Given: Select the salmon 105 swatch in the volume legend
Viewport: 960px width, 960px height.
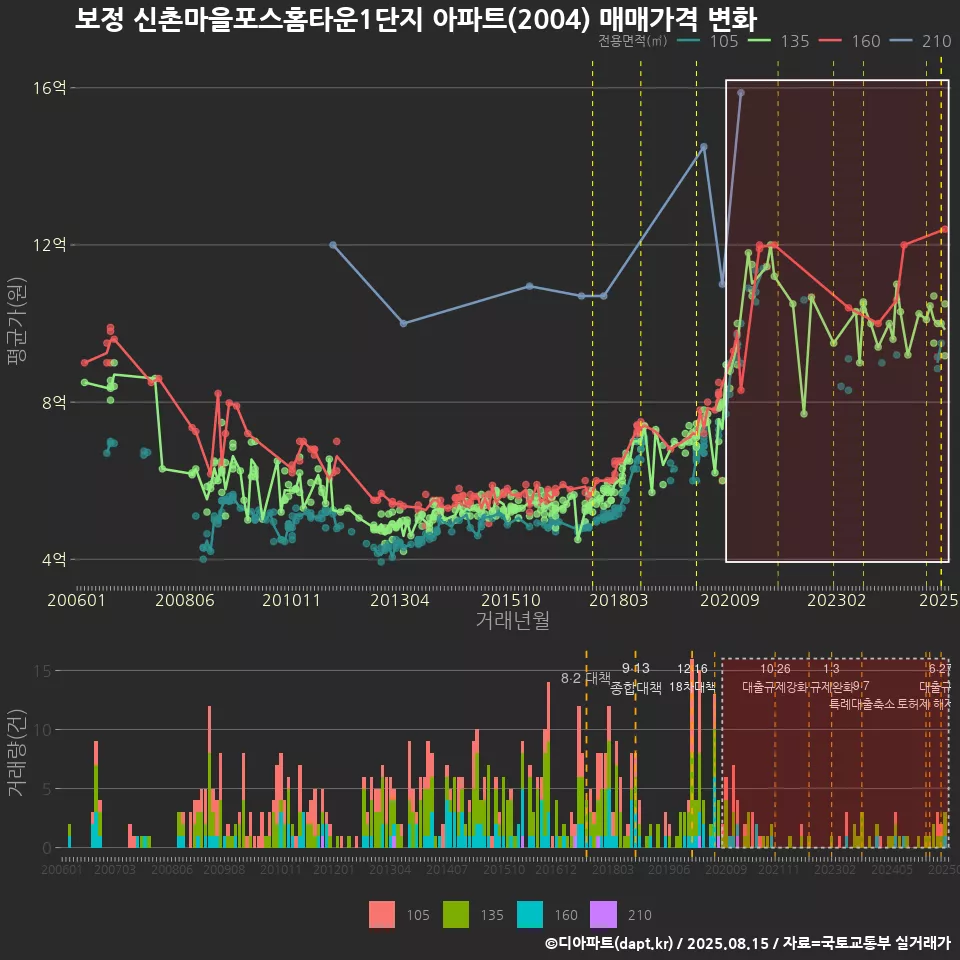Looking at the screenshot, I should 382,915.
